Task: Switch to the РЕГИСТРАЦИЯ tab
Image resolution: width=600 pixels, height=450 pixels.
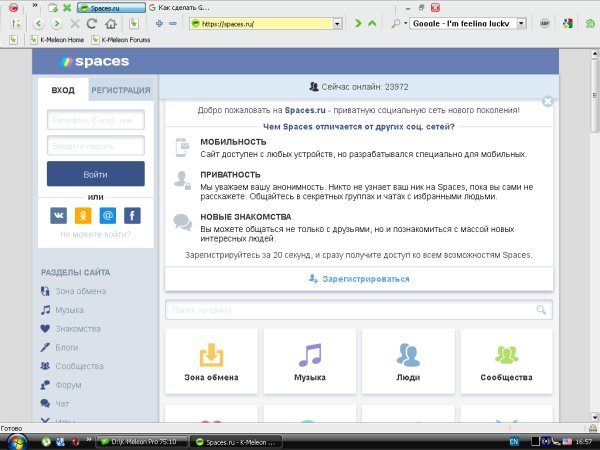Action: click(121, 90)
